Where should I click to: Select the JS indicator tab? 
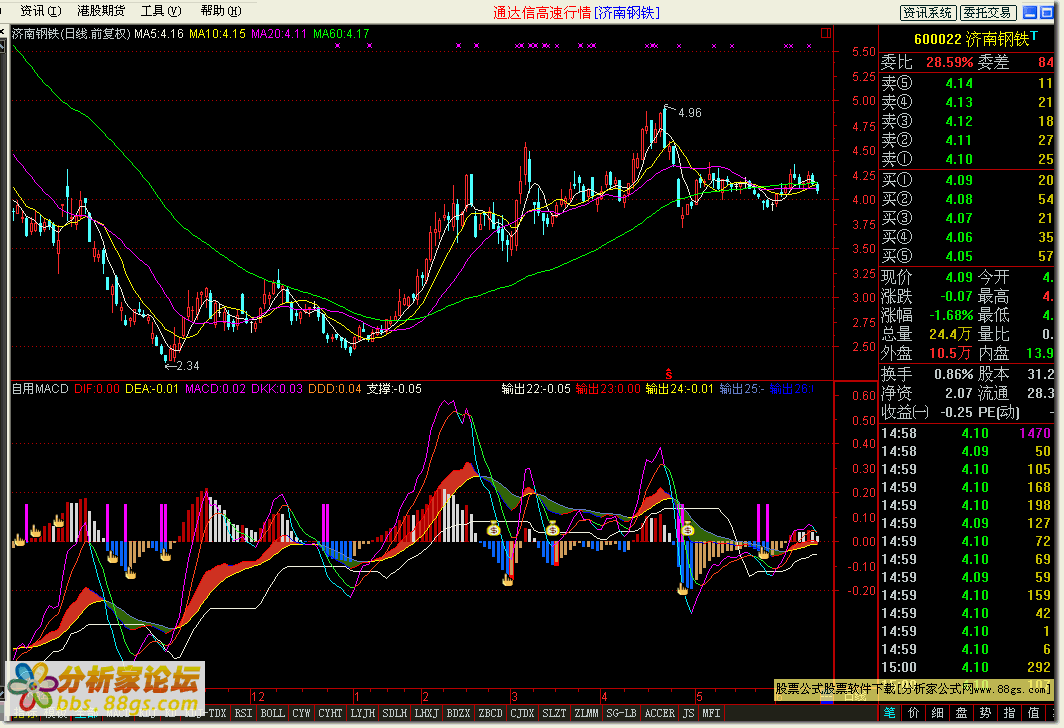click(x=689, y=713)
